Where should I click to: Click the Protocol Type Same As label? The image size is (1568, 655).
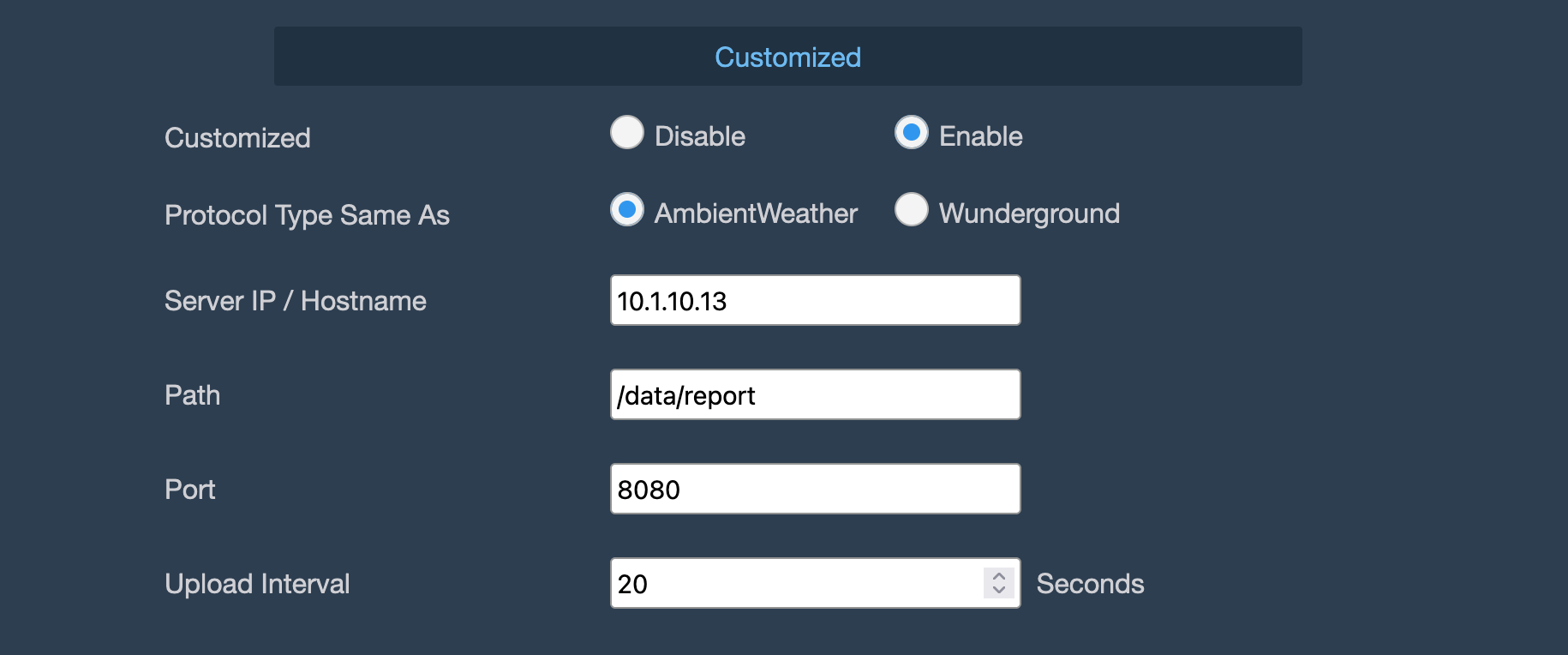(x=307, y=216)
